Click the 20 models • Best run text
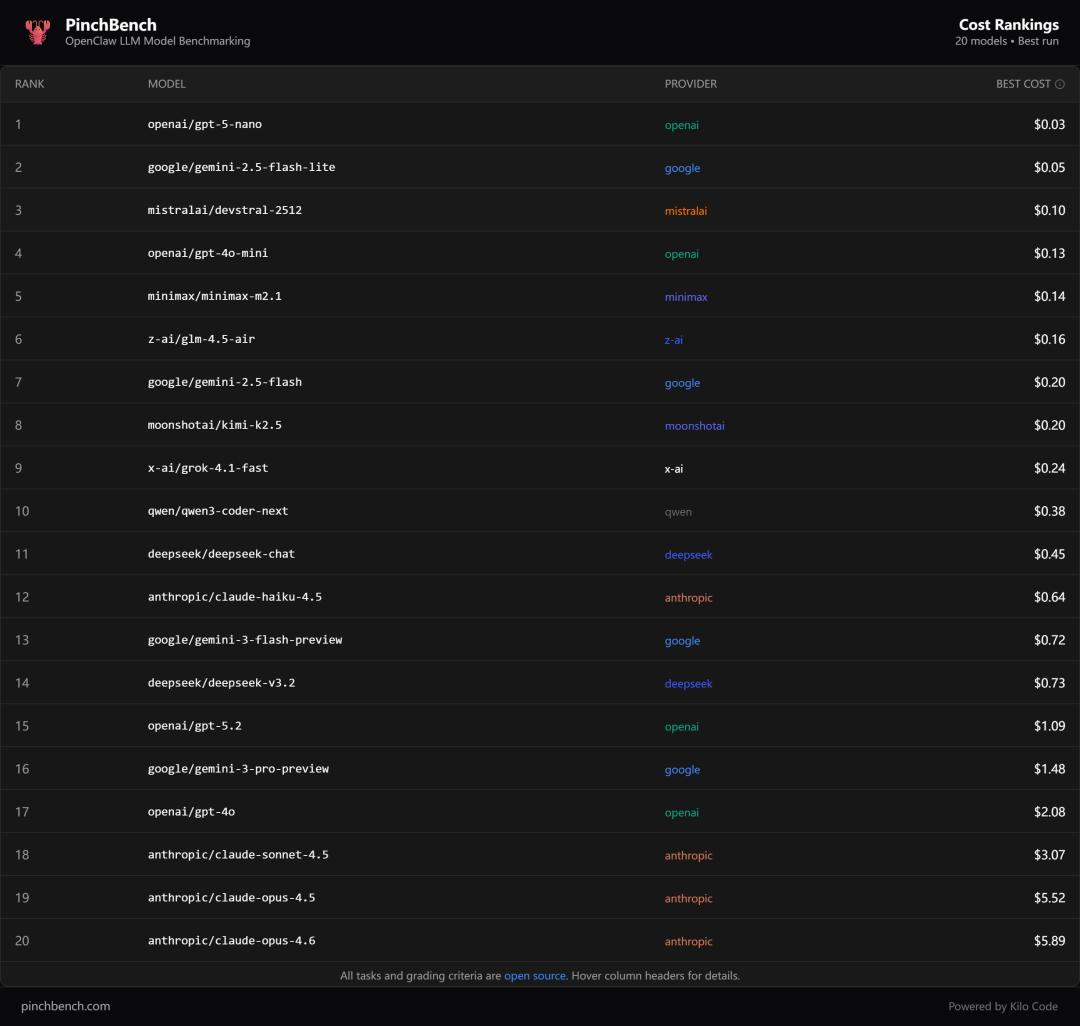The width and height of the screenshot is (1080, 1026). [1006, 41]
